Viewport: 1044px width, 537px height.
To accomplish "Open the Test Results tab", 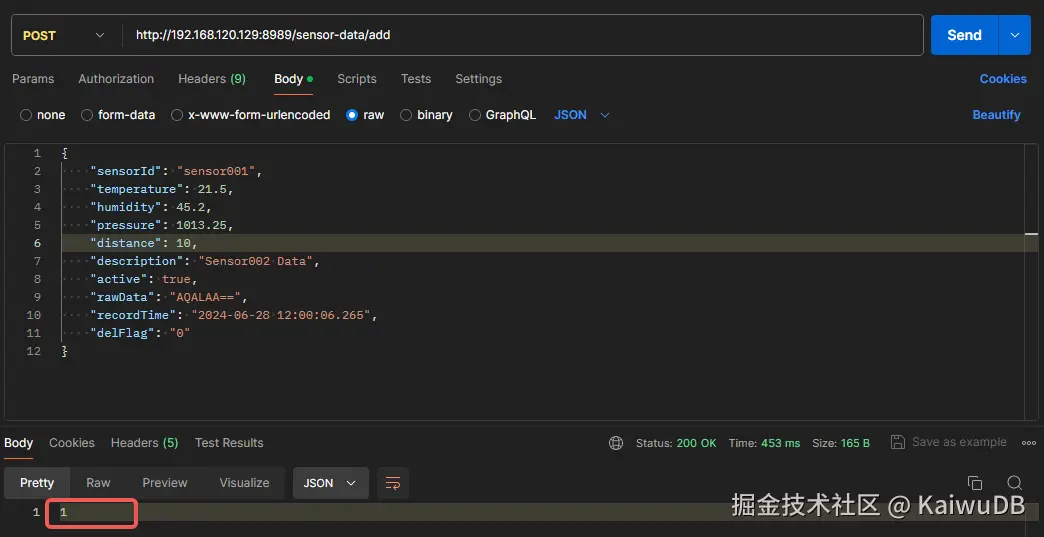I will point(229,443).
